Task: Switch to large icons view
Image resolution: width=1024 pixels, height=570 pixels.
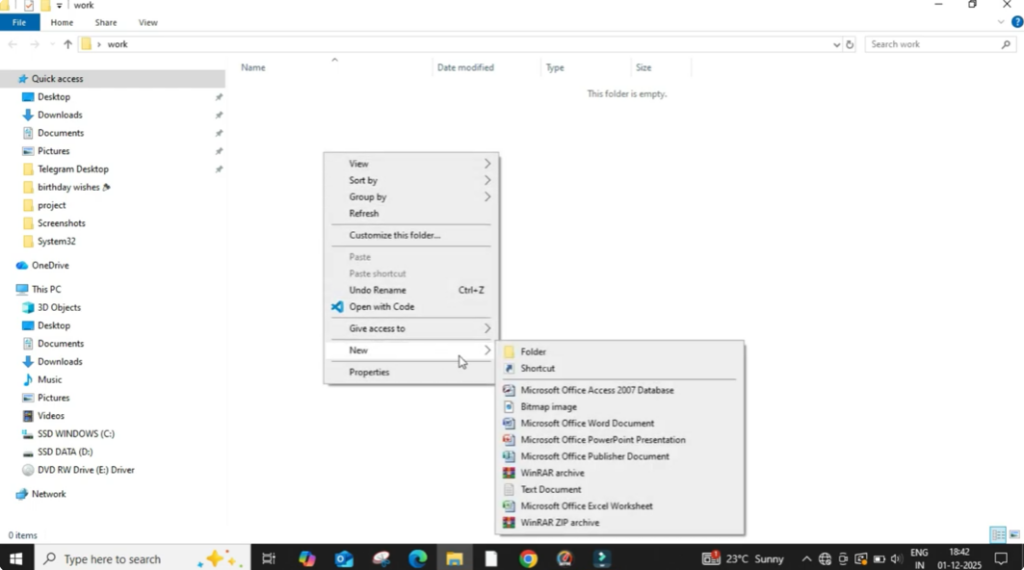Action: tap(1014, 535)
